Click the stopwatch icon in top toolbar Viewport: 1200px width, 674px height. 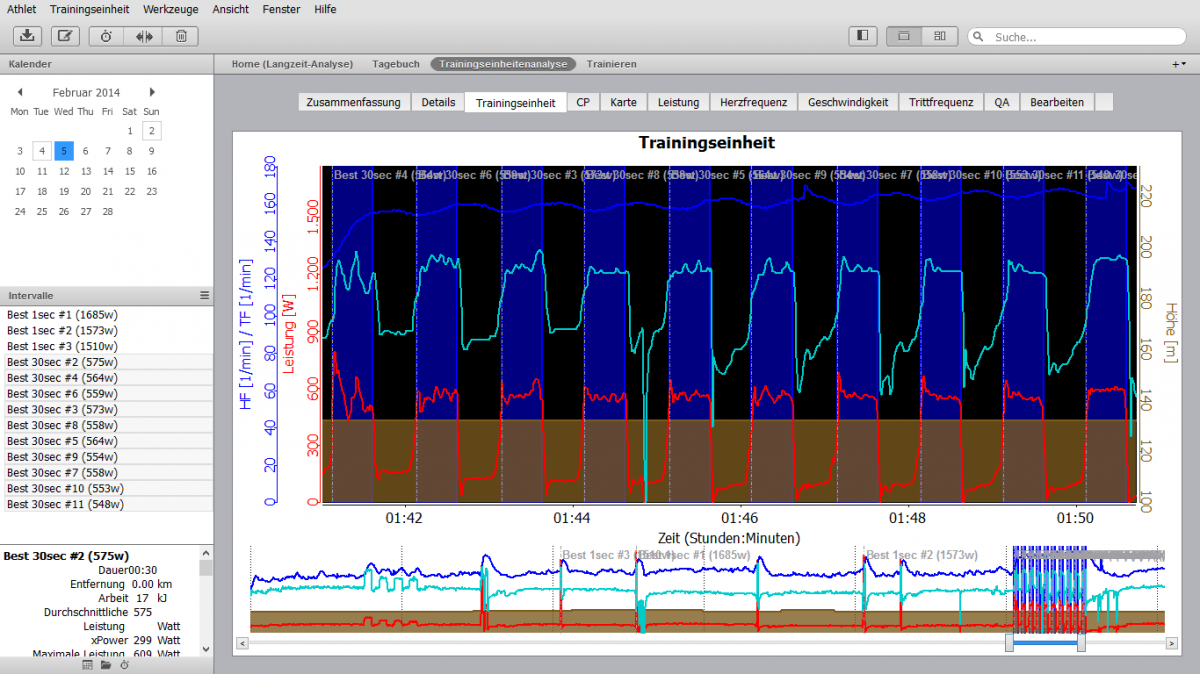(x=106, y=36)
